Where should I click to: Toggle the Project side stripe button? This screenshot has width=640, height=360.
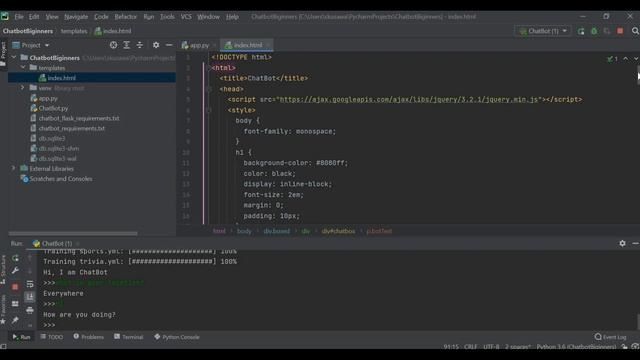click(x=3, y=53)
